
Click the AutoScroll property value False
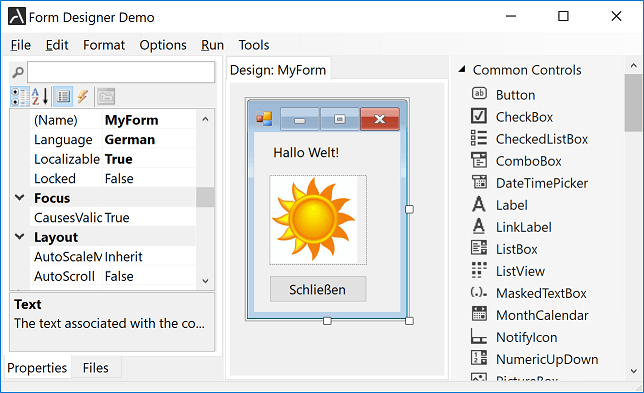pos(119,276)
